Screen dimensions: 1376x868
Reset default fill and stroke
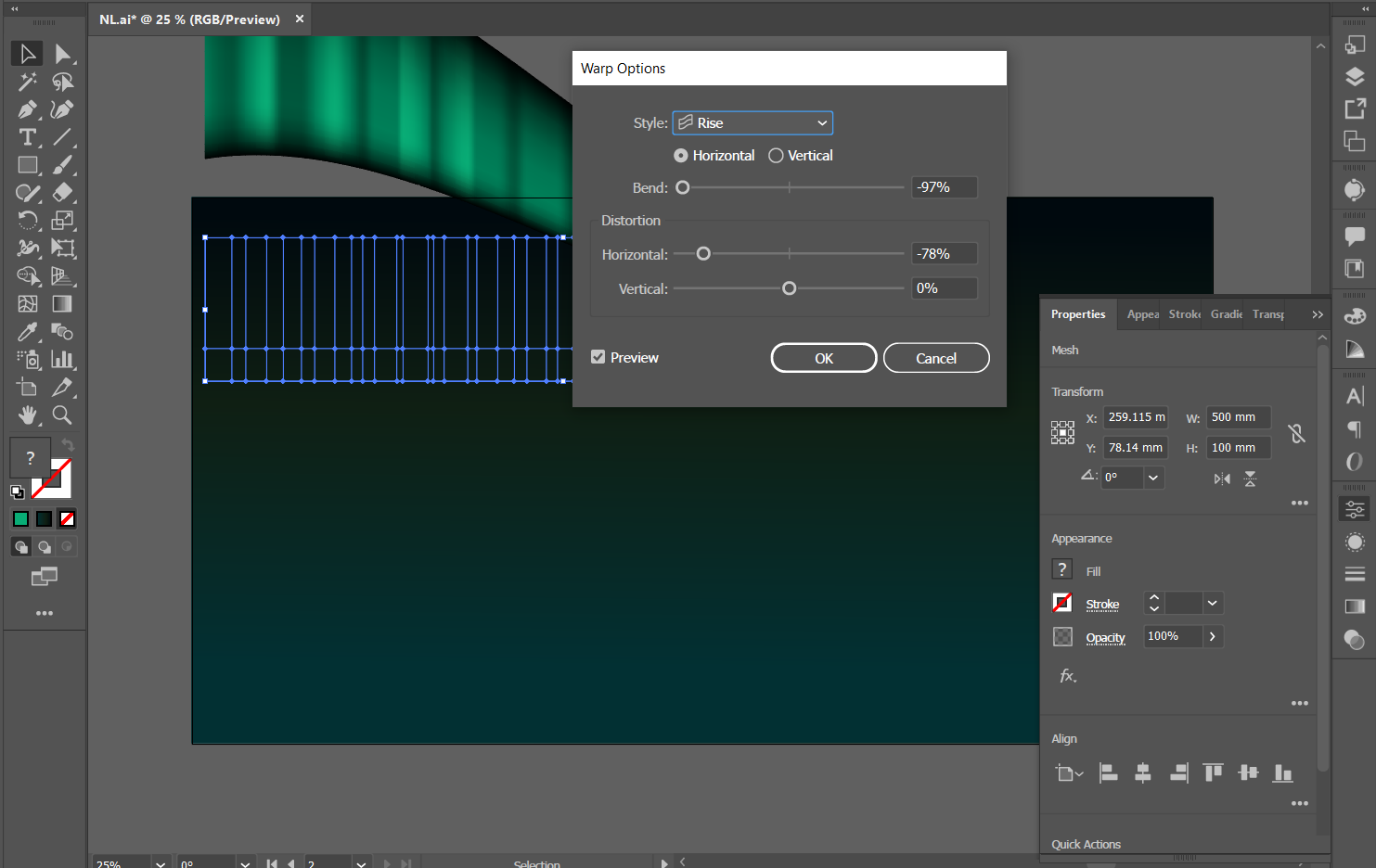[x=18, y=491]
